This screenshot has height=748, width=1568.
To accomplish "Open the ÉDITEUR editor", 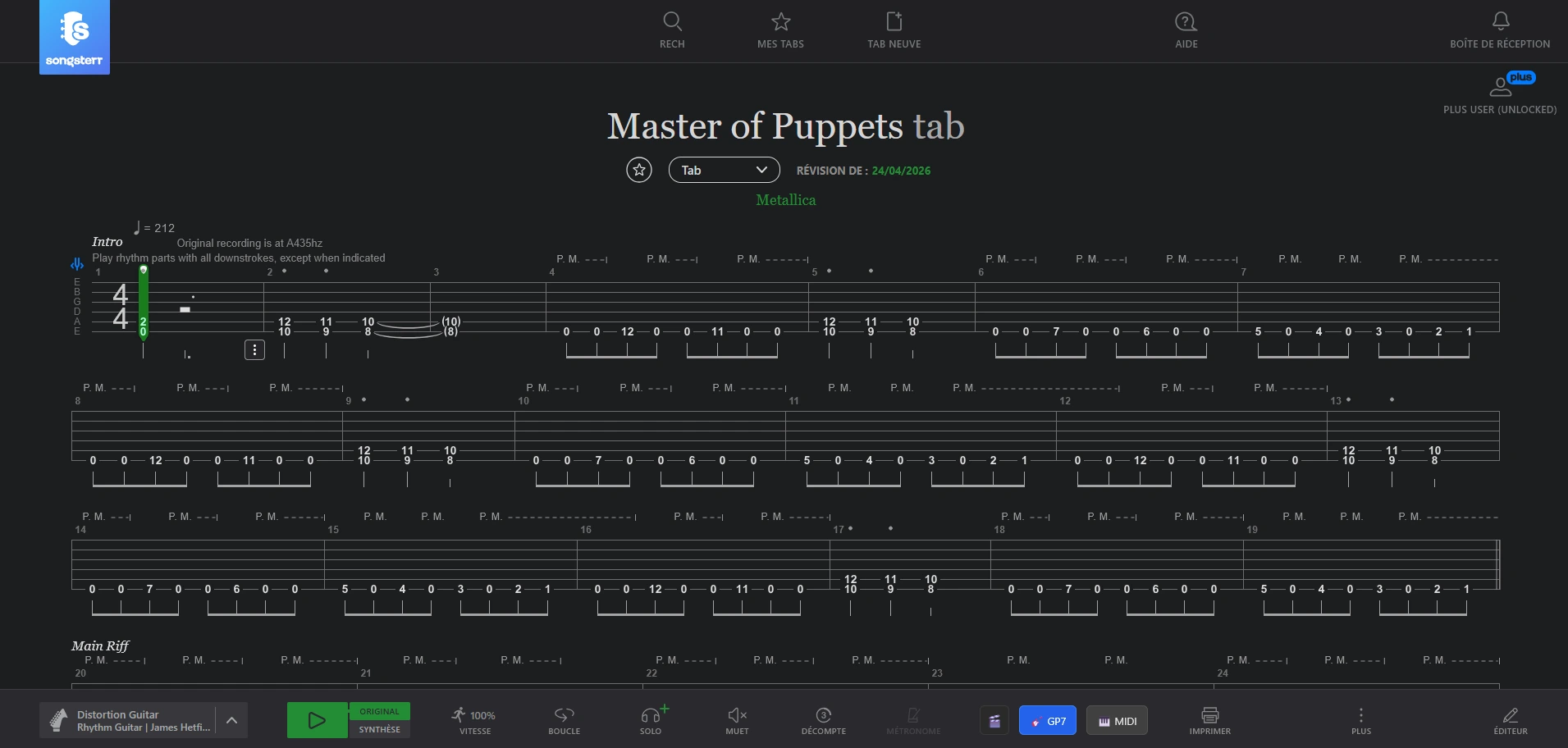I will pyautogui.click(x=1511, y=721).
